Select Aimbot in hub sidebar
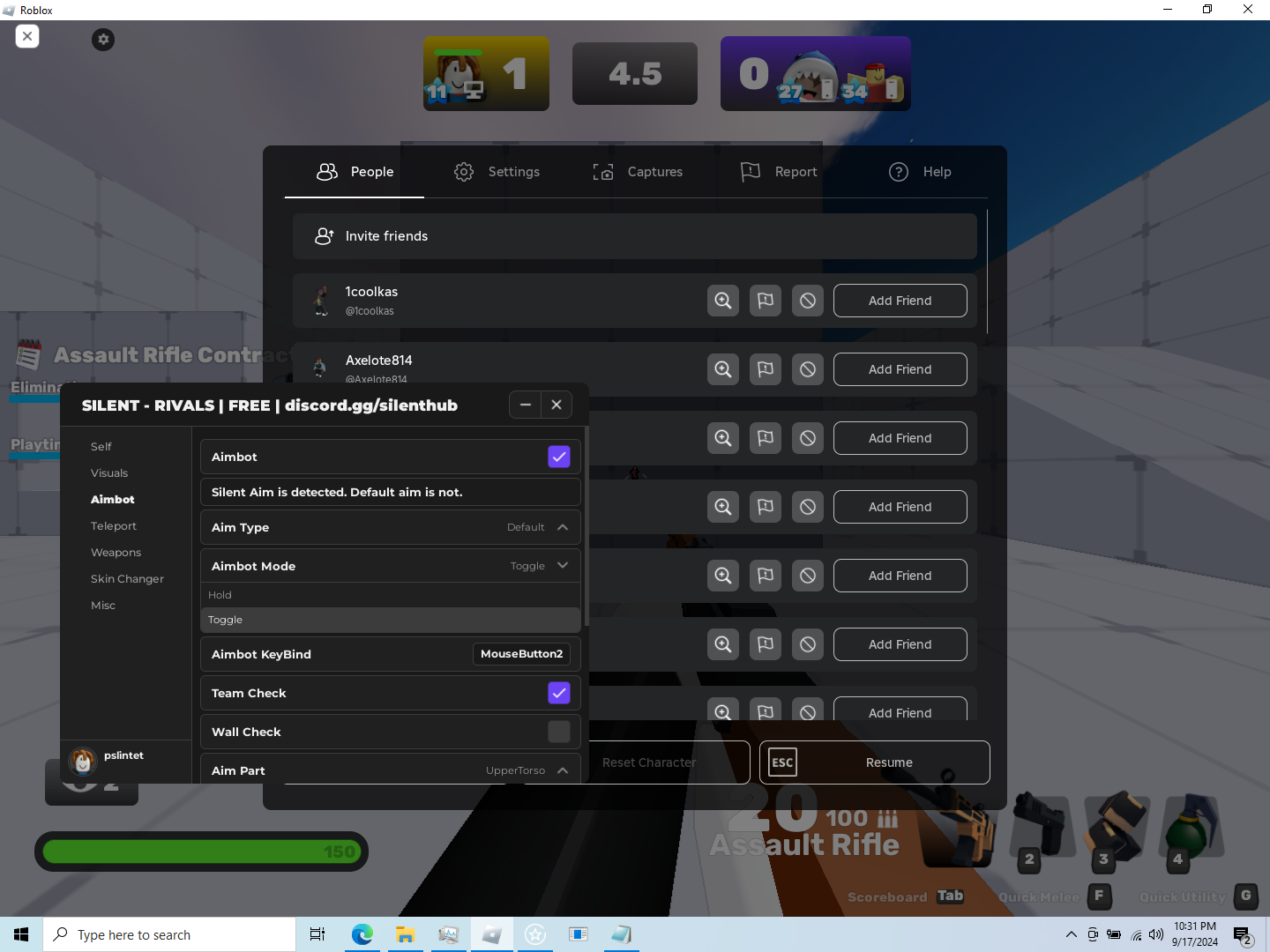The image size is (1270, 952). pyautogui.click(x=113, y=500)
